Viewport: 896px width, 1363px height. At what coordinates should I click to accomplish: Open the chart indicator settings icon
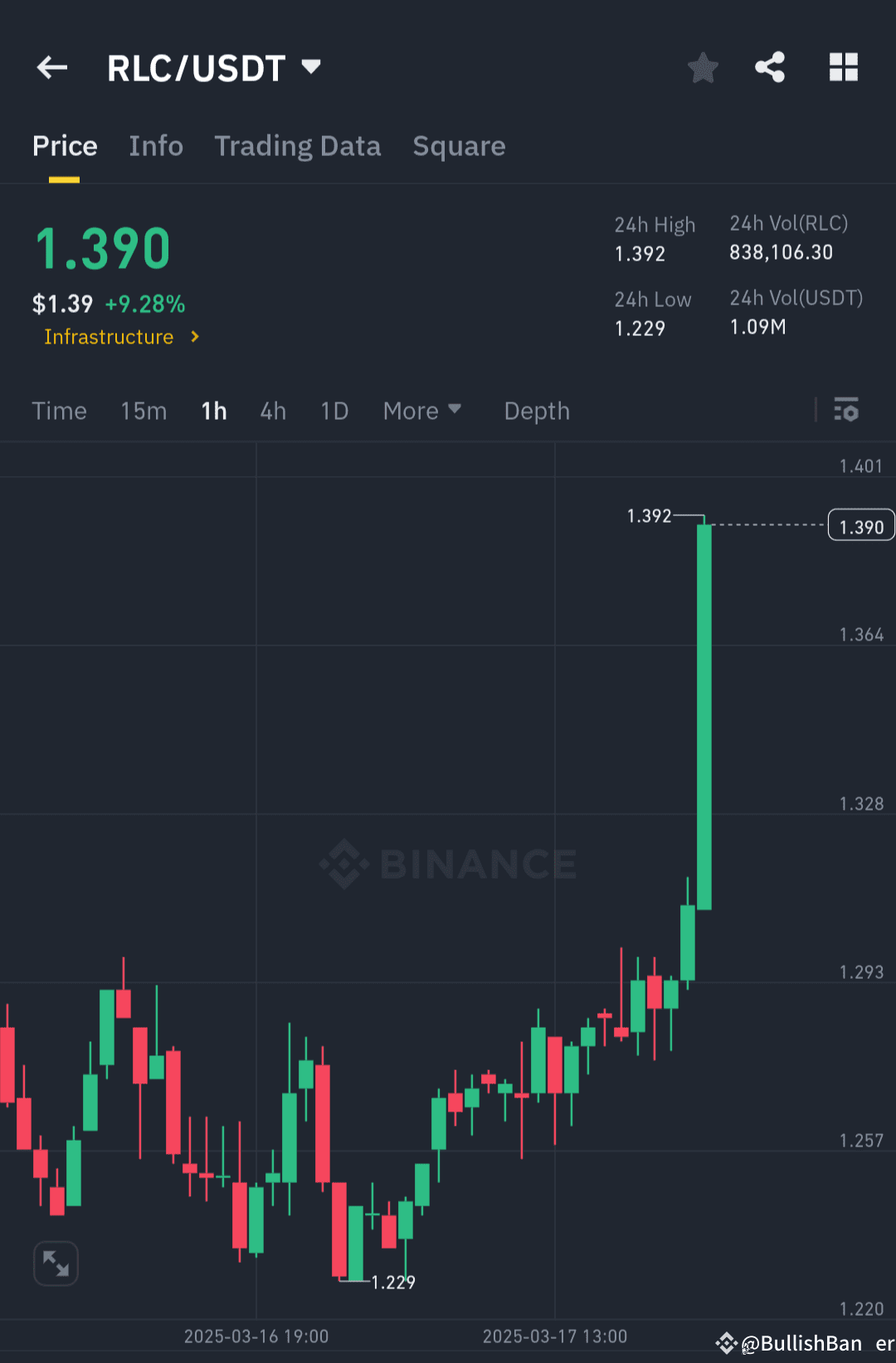tap(846, 410)
